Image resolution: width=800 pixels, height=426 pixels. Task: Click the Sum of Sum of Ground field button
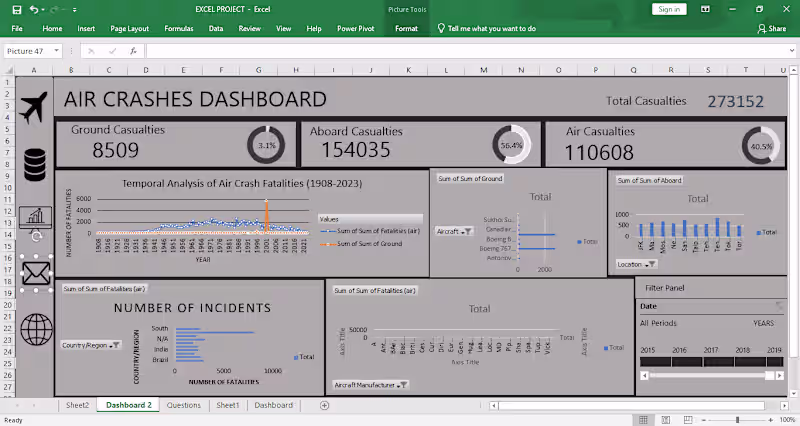(470, 179)
